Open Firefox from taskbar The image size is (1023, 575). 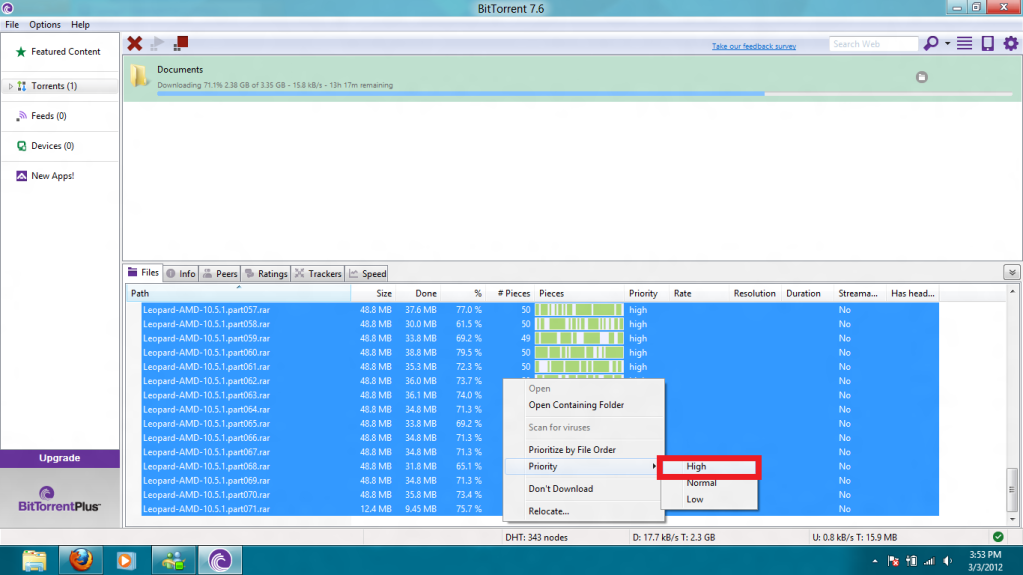point(81,561)
